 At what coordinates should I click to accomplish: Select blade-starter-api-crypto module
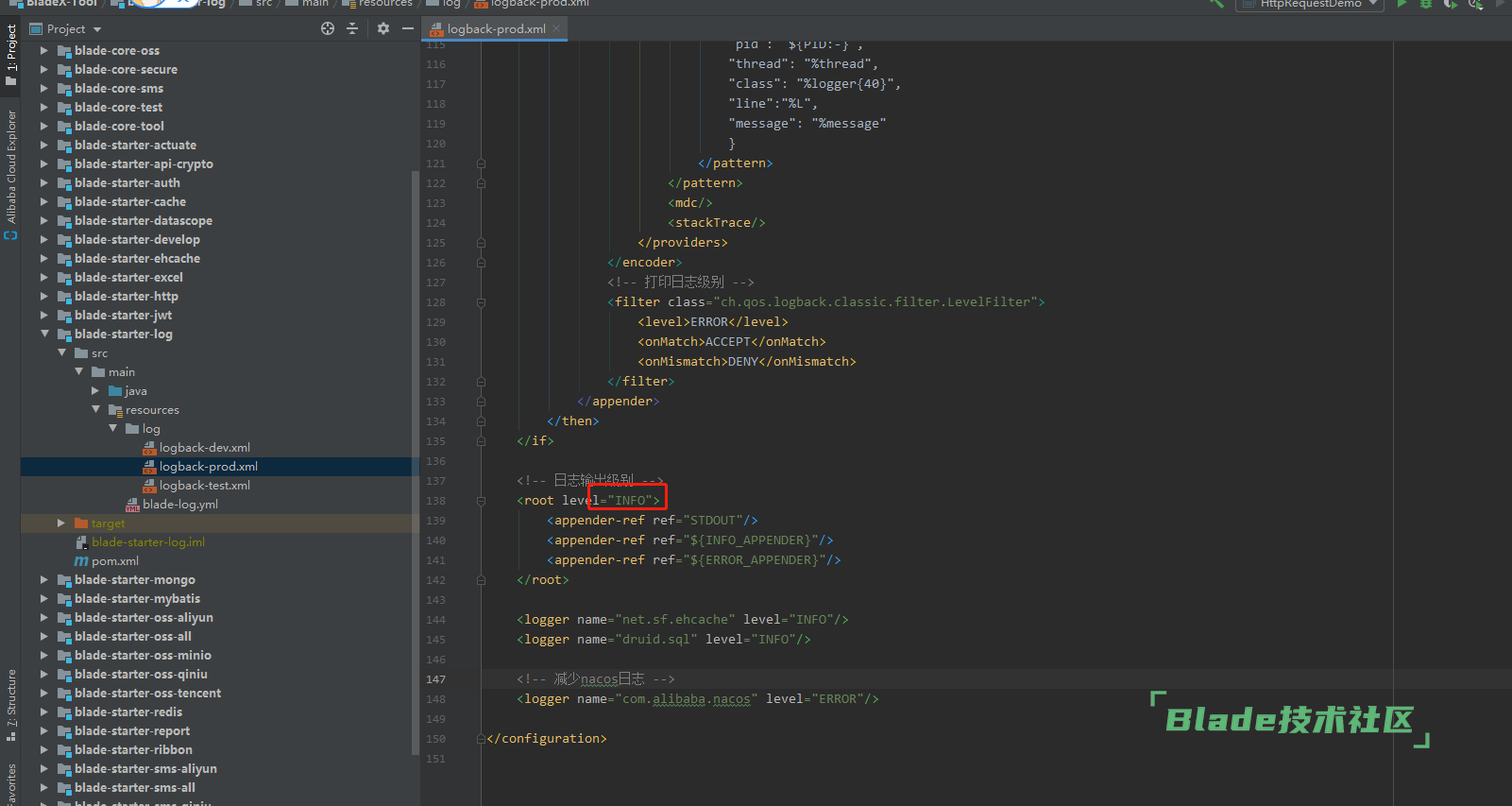144,163
